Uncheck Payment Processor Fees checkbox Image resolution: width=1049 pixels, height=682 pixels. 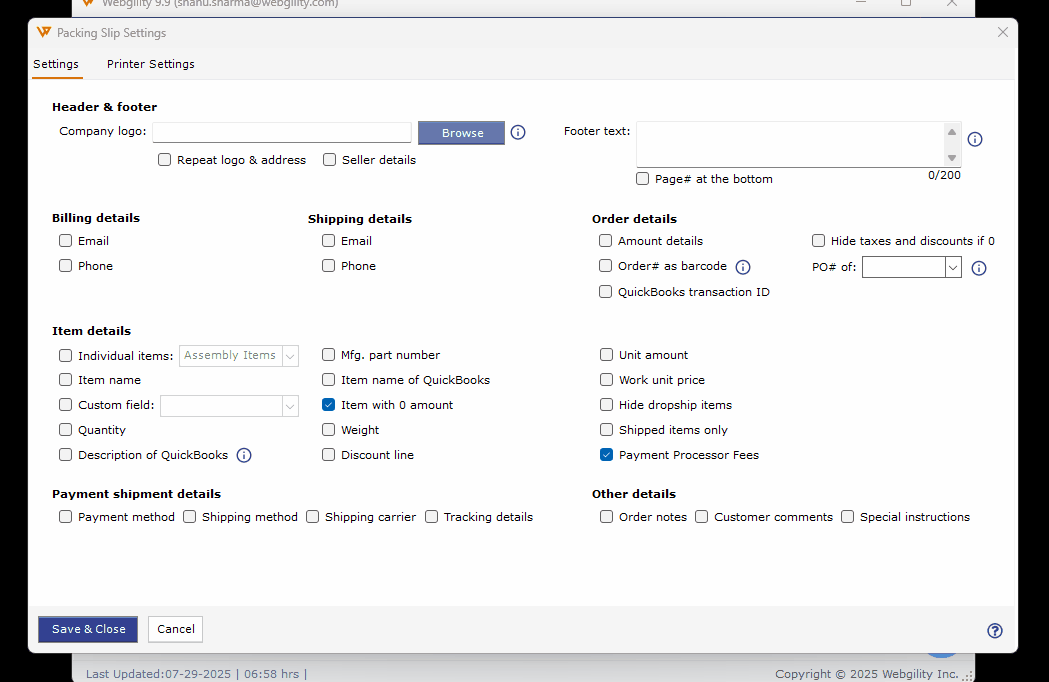click(606, 455)
